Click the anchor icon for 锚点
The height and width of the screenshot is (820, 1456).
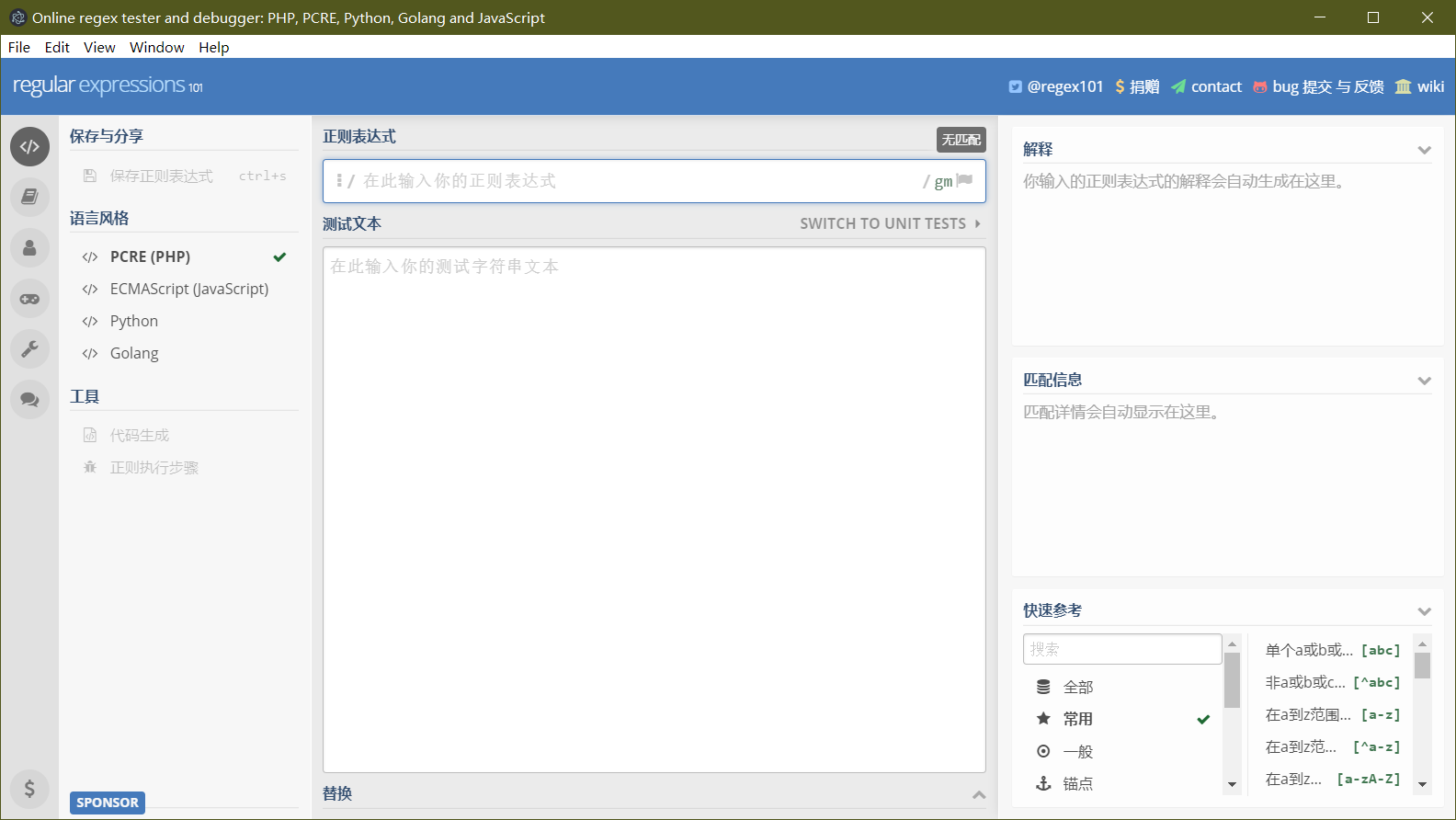[1043, 783]
